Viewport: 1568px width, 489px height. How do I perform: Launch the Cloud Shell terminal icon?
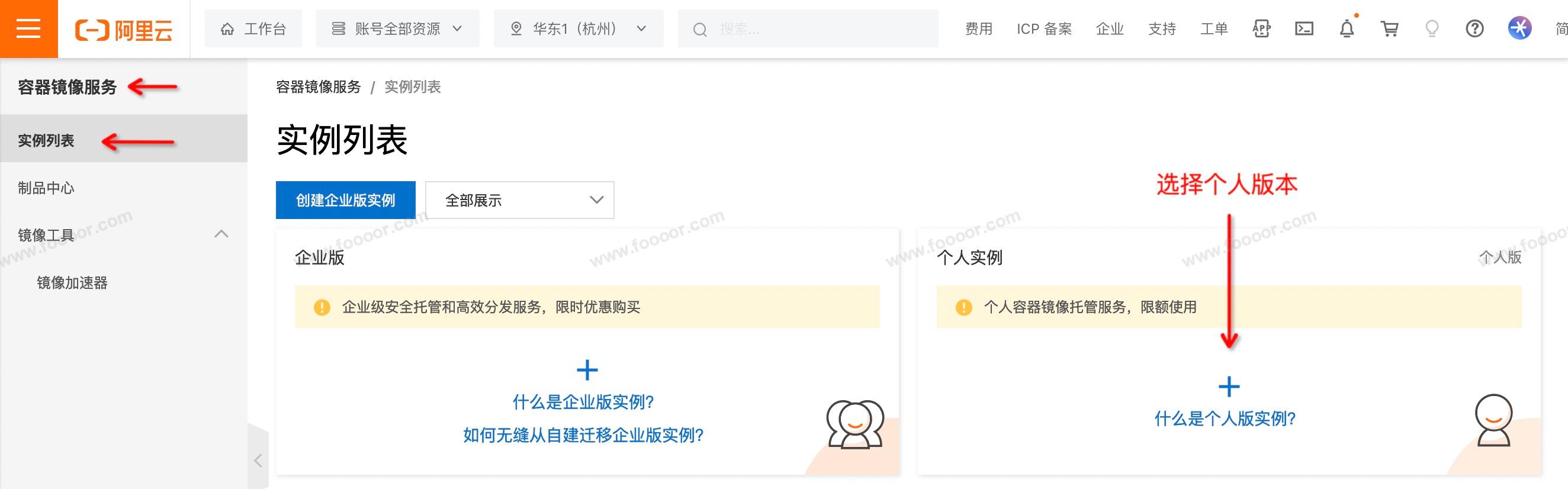[1304, 28]
